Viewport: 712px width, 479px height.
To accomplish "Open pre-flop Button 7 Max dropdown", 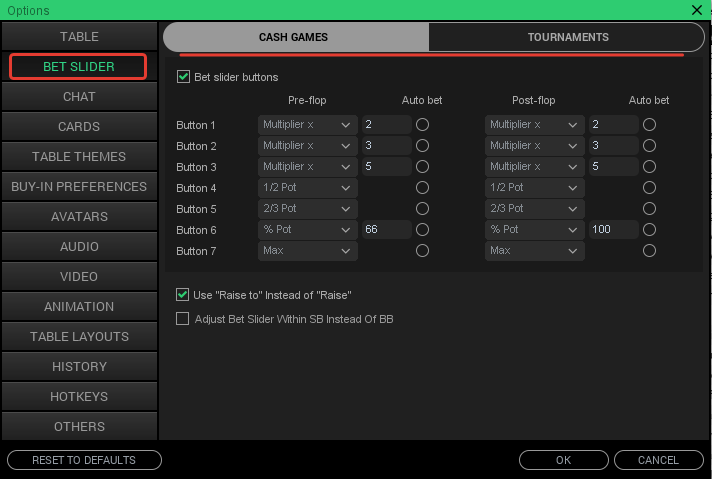I will (x=308, y=251).
